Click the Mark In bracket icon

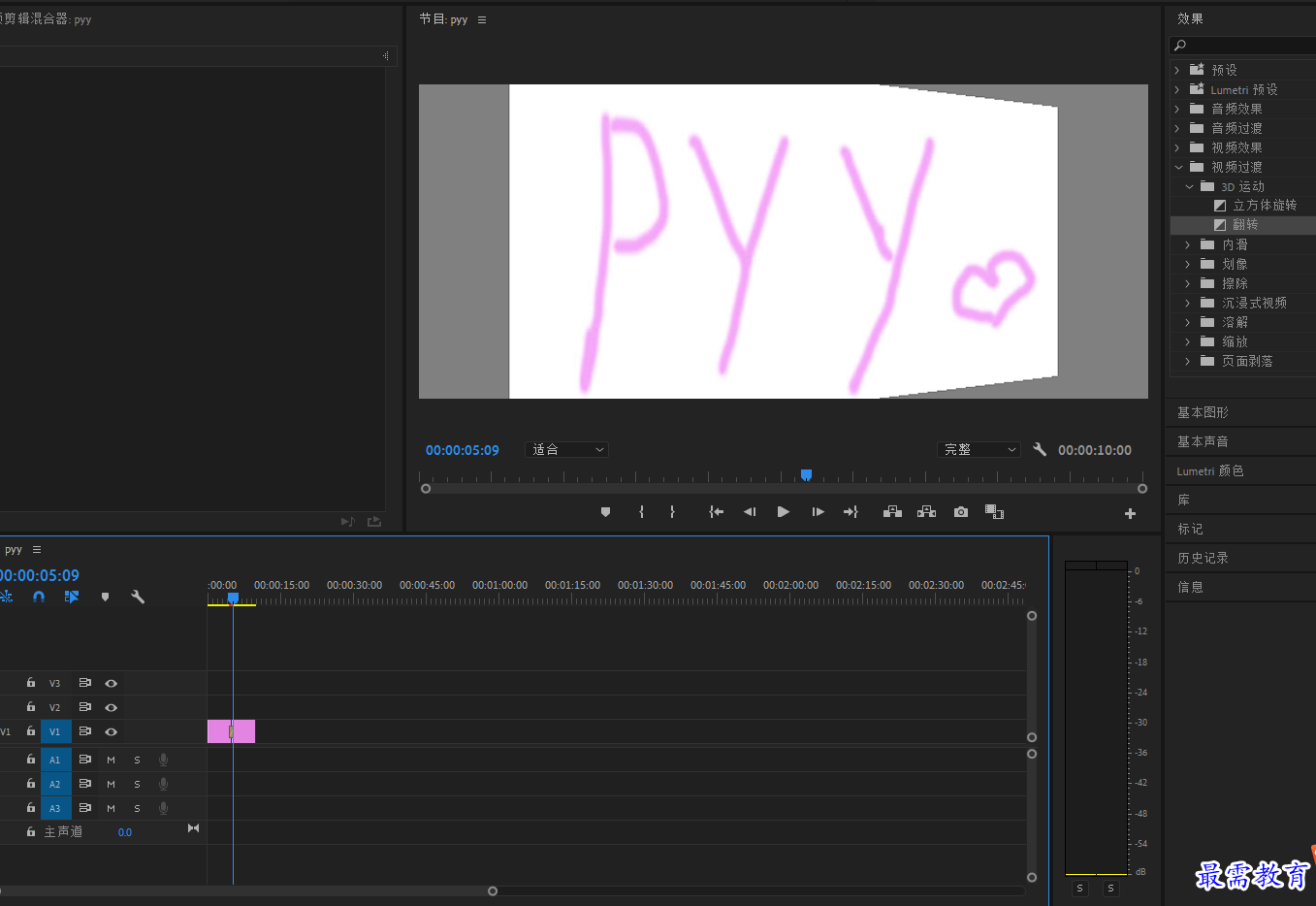point(641,512)
